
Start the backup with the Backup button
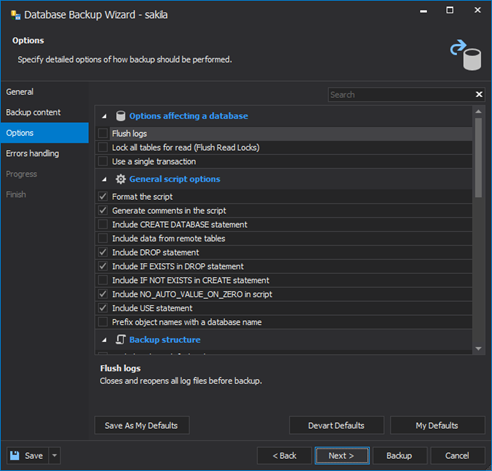pyautogui.click(x=400, y=455)
